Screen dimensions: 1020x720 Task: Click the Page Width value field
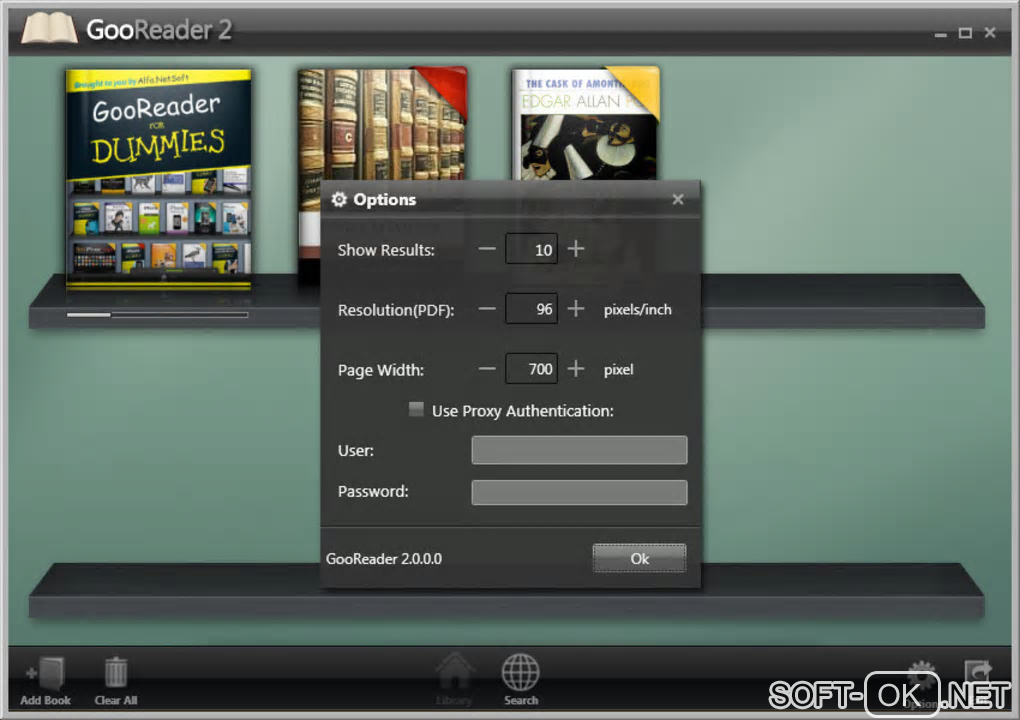click(x=531, y=369)
